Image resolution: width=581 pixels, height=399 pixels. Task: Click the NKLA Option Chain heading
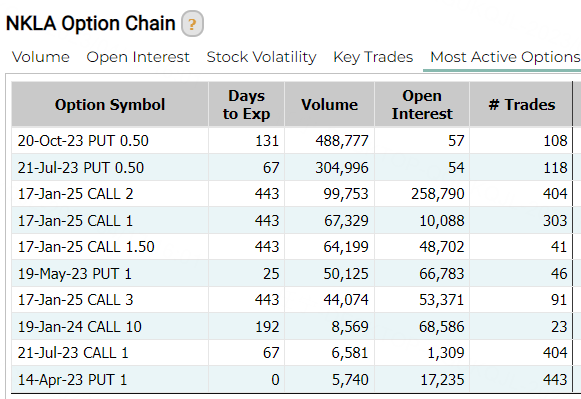pos(91,24)
